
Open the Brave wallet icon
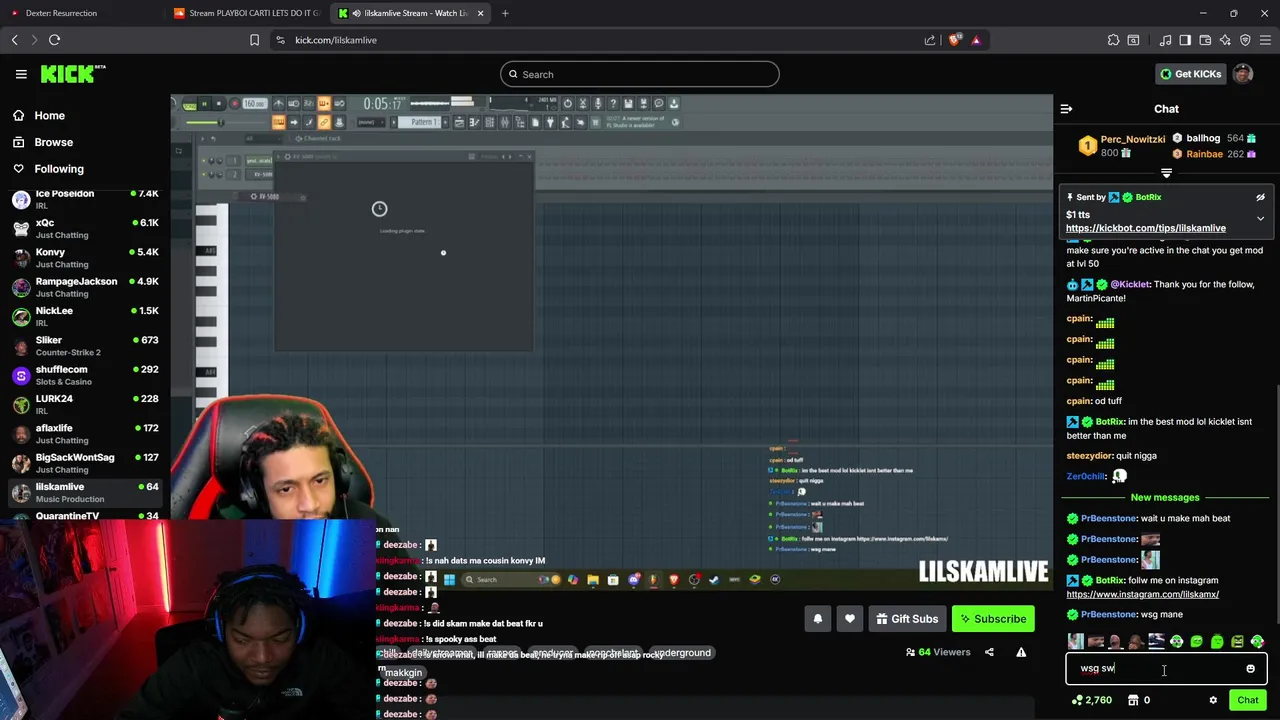coord(1205,40)
